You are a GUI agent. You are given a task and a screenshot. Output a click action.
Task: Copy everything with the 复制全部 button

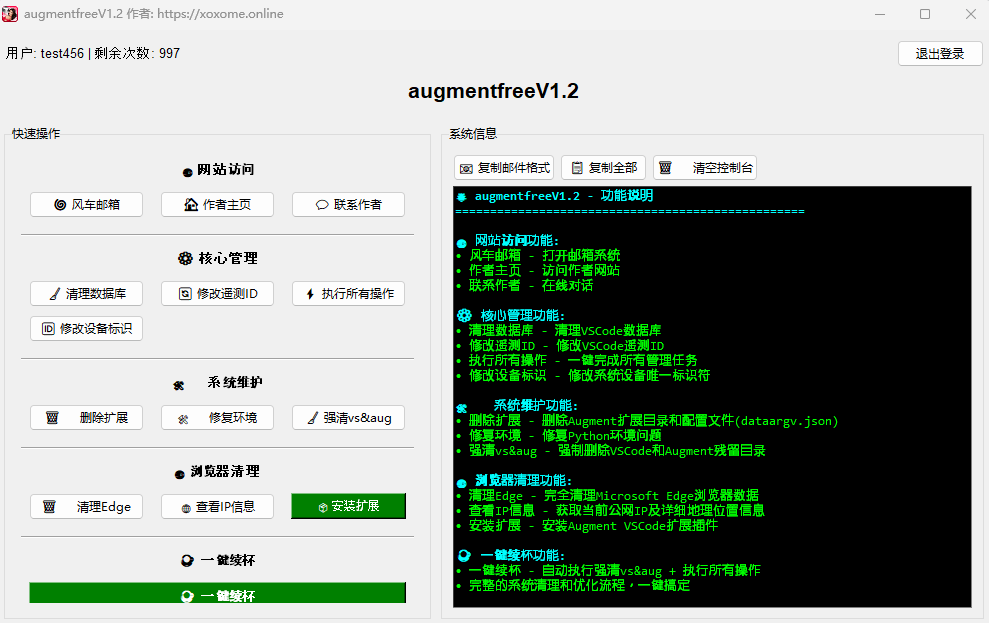[x=604, y=168]
